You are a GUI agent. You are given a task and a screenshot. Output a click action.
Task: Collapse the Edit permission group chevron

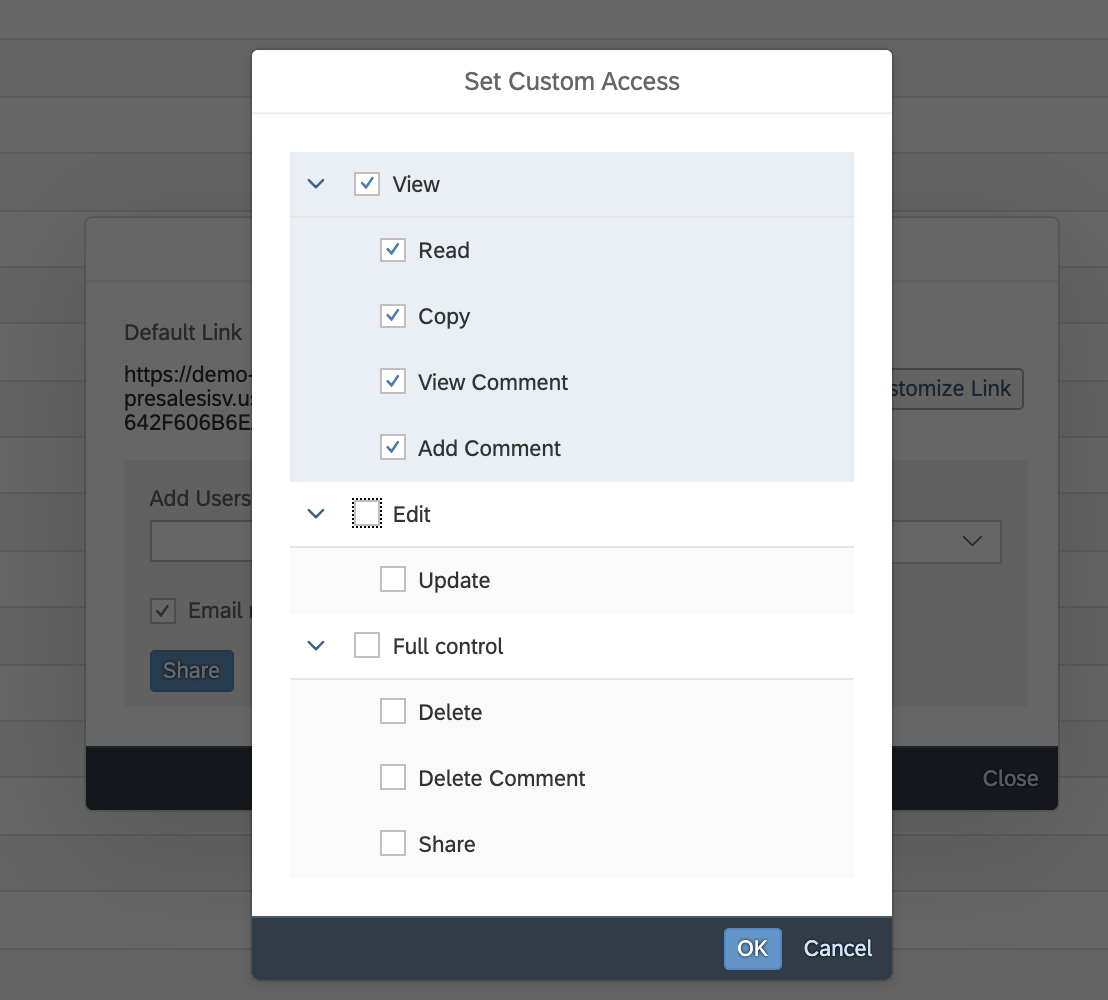316,514
